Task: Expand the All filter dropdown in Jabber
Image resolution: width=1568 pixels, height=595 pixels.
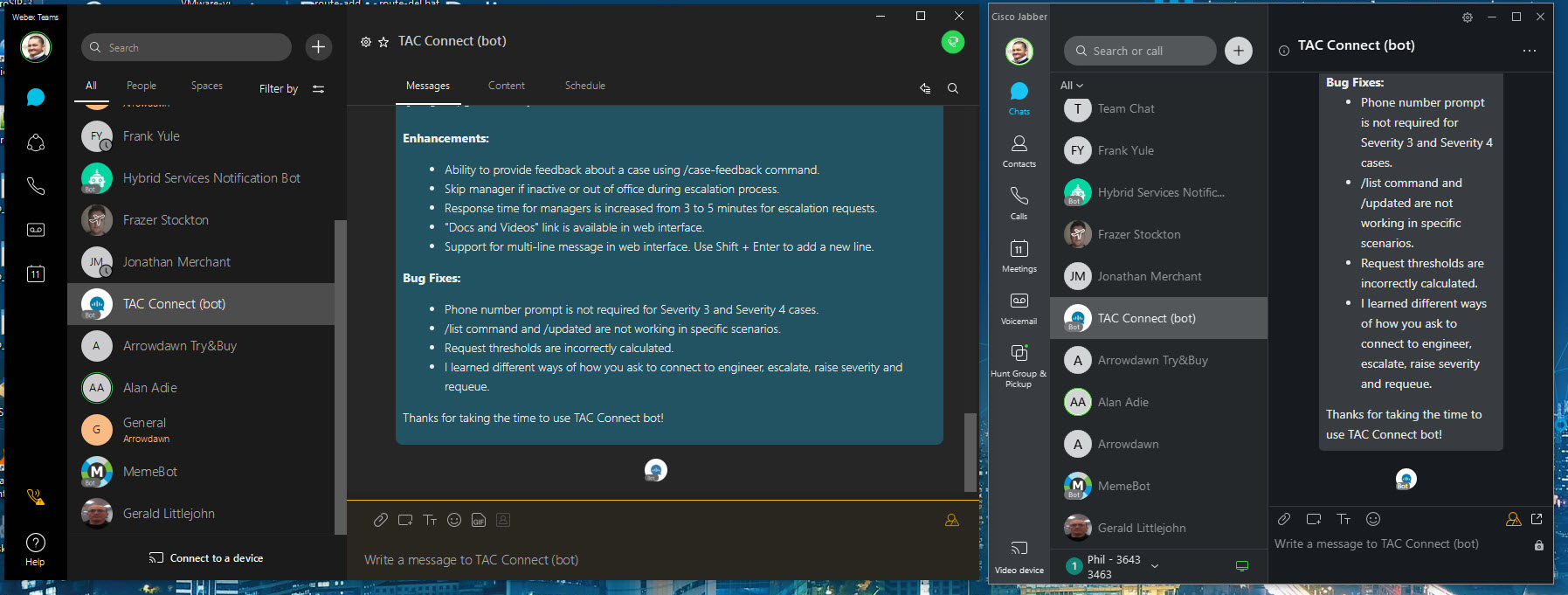Action: point(1071,86)
